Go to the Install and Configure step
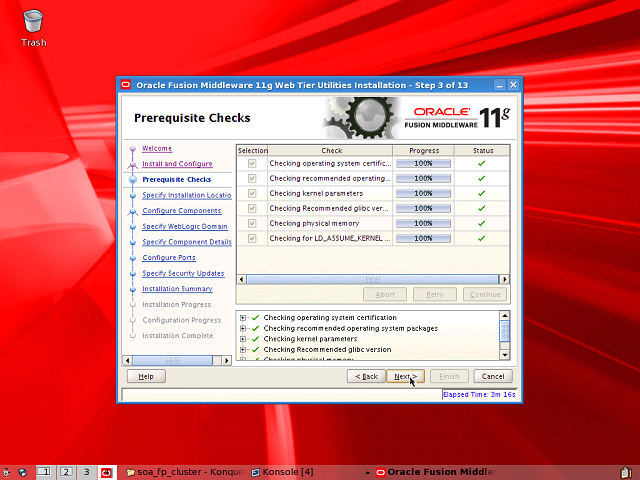This screenshot has height=480, width=640. click(177, 164)
